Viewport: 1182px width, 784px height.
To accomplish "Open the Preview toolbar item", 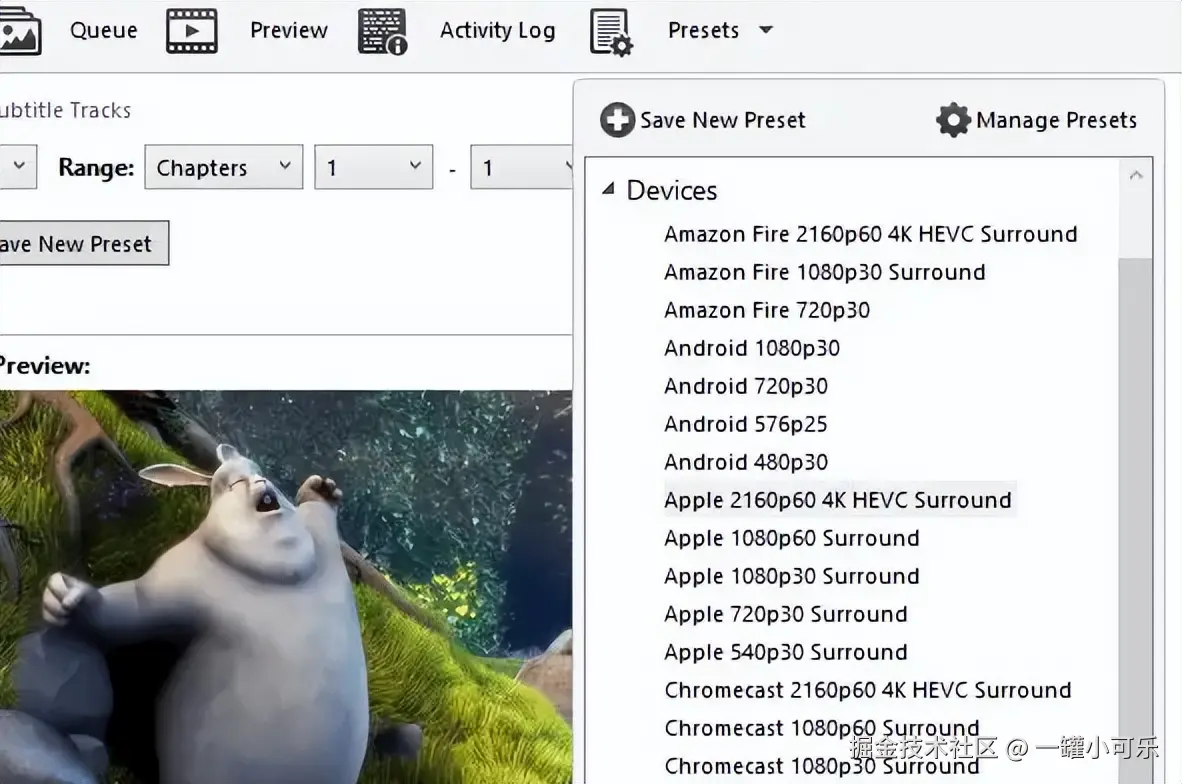I will click(289, 30).
